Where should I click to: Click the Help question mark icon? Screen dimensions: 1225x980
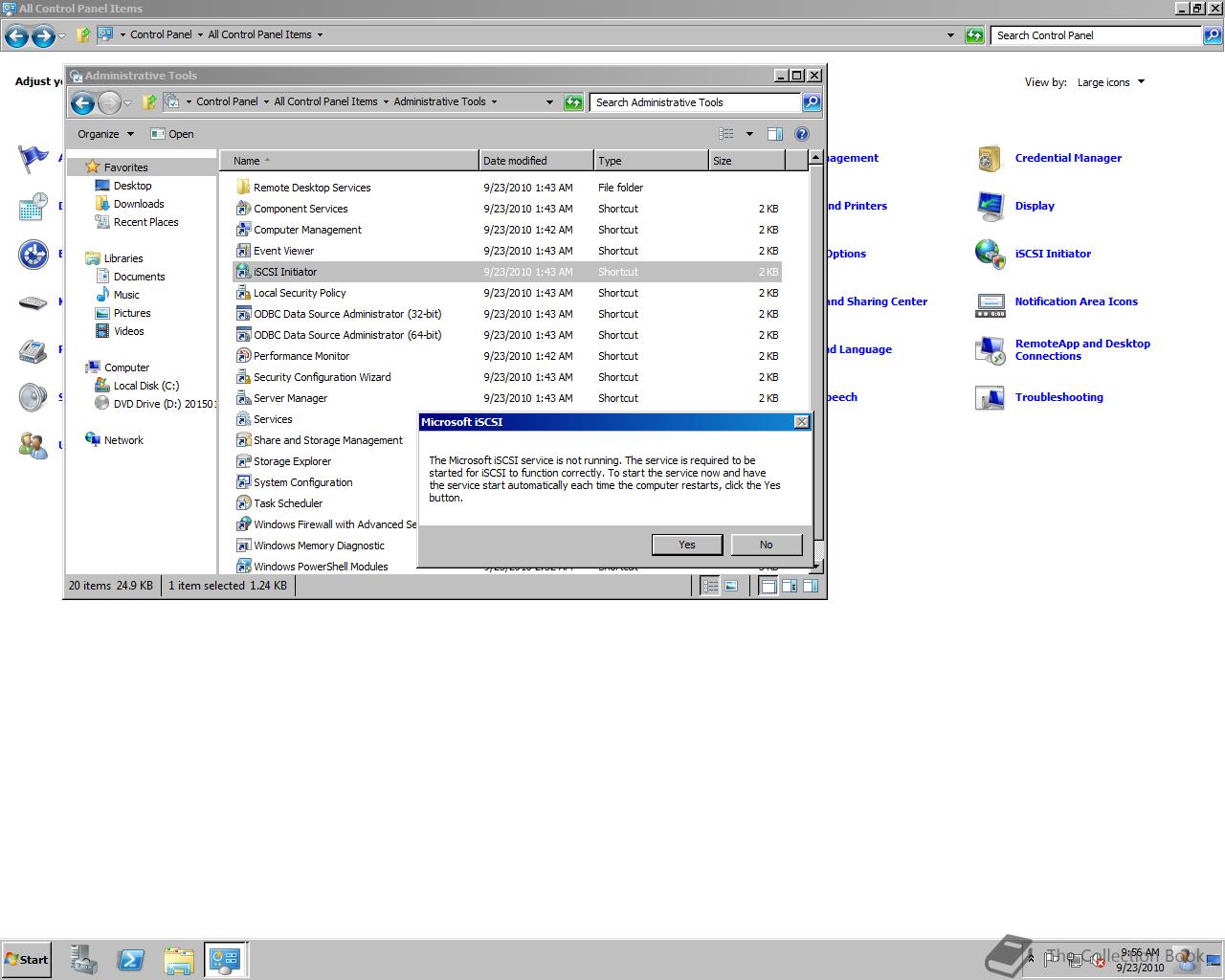802,134
